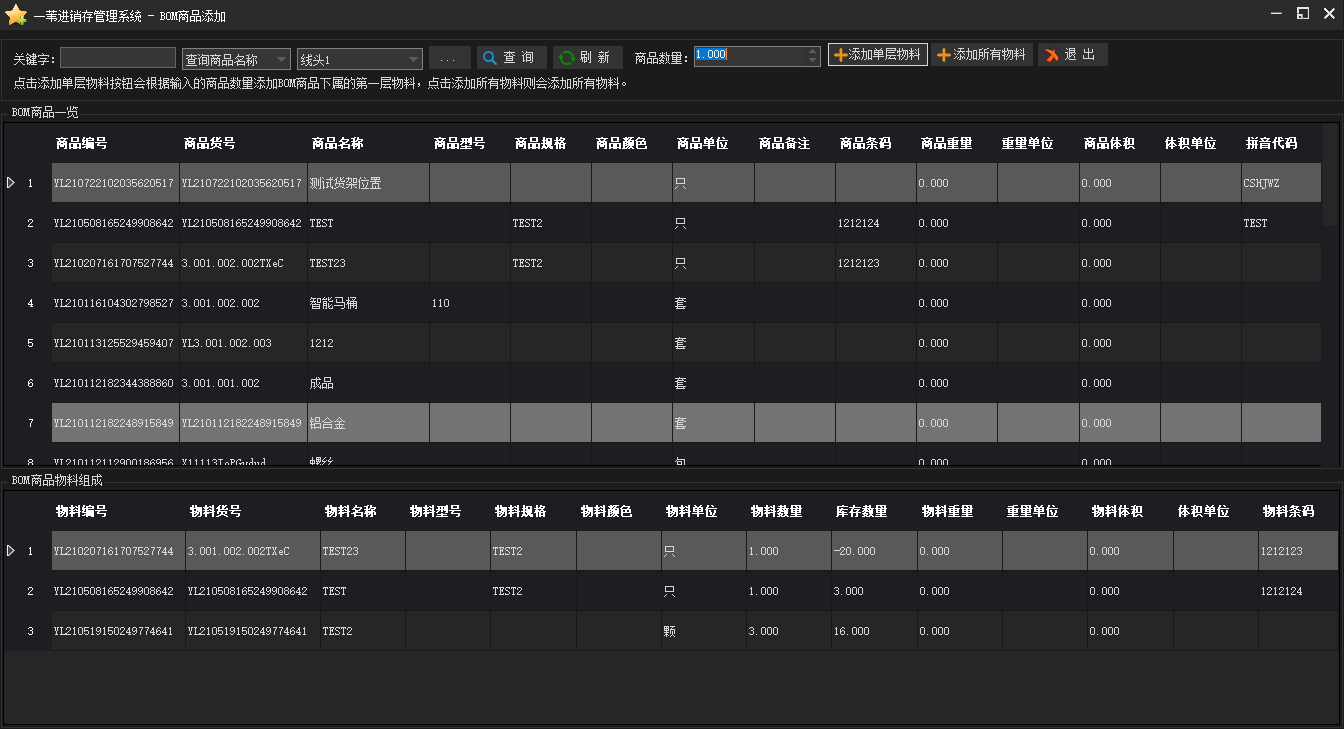Click the 查询 search button
The height and width of the screenshot is (729, 1344).
(512, 58)
